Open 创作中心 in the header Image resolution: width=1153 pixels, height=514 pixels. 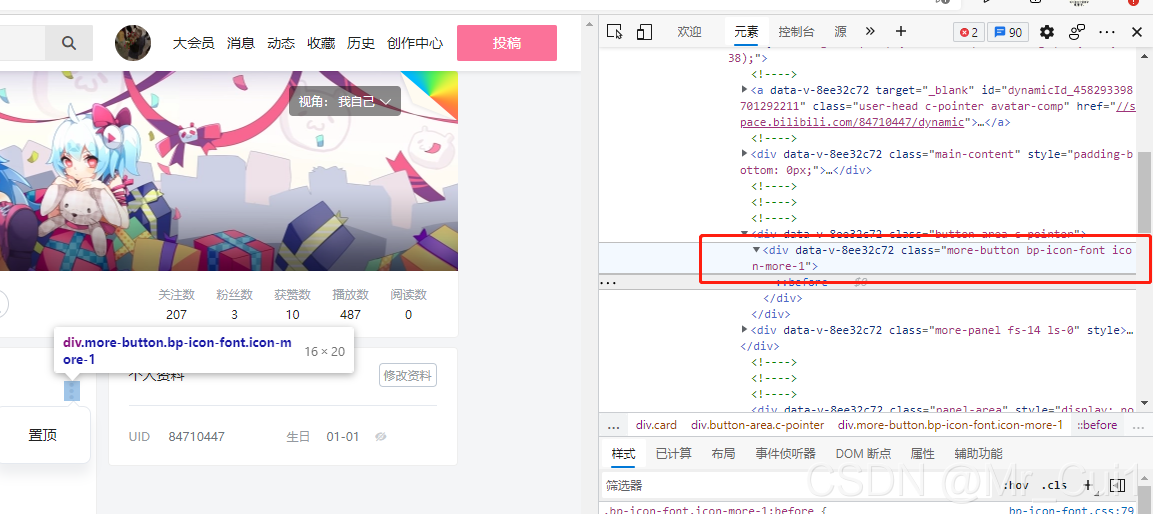click(x=415, y=43)
